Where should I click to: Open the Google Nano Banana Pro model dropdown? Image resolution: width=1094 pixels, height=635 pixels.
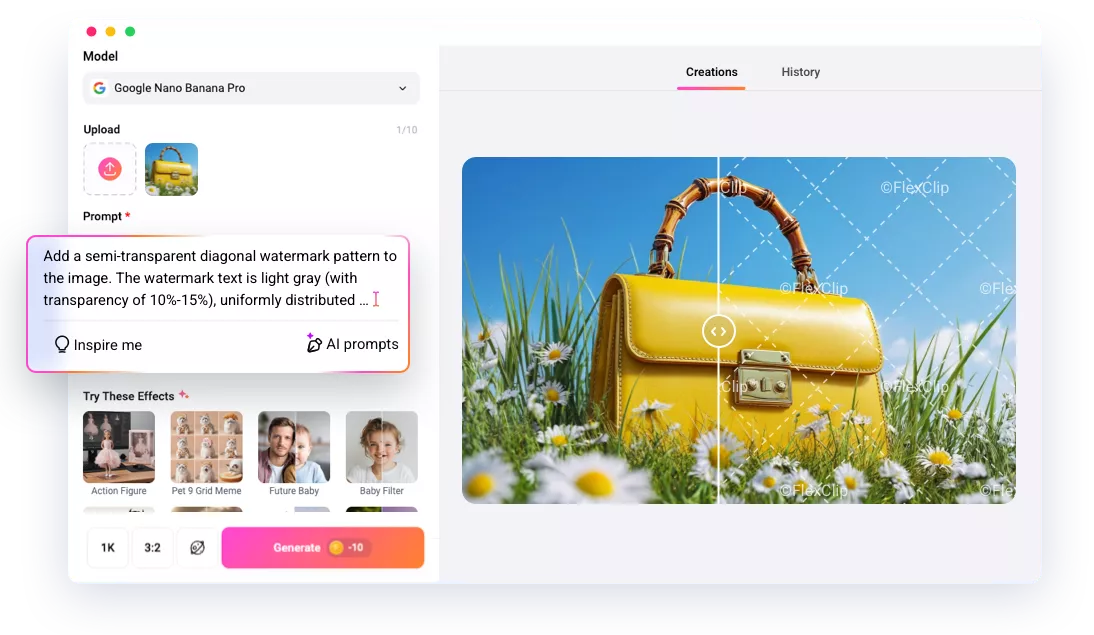click(x=250, y=88)
